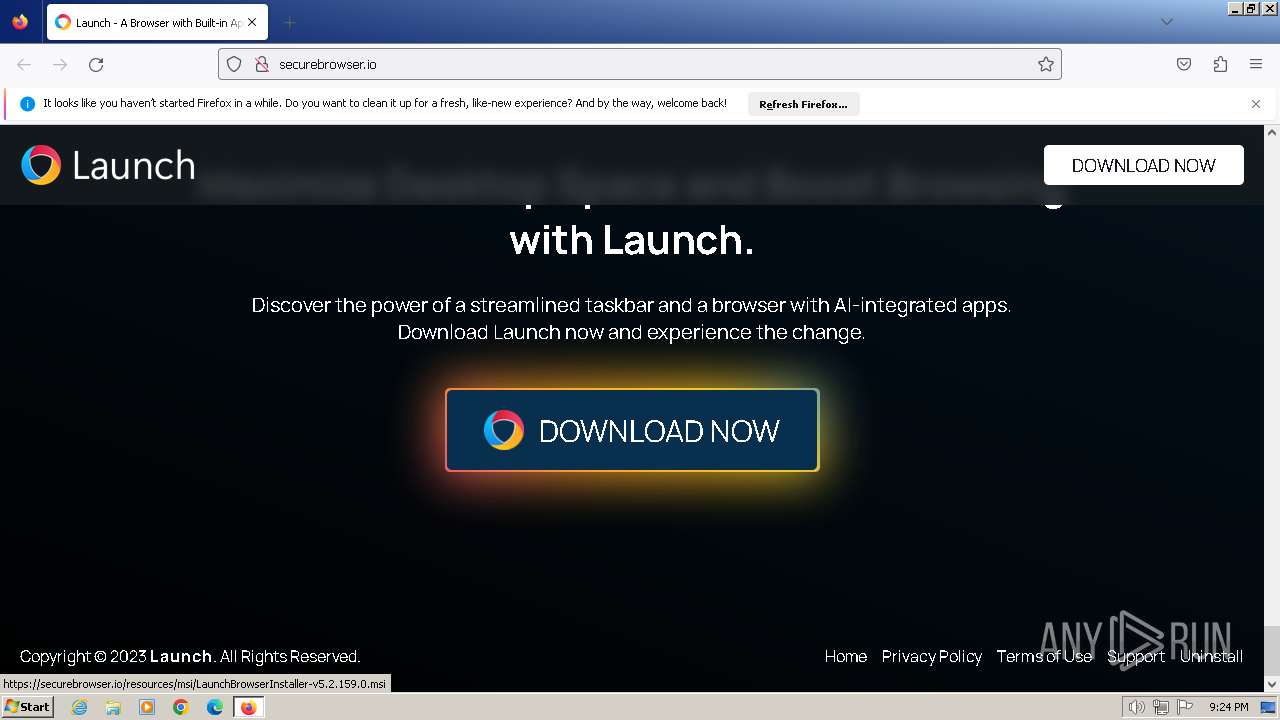1280x720 pixels.
Task: Click the page scrollbar up arrow
Action: point(1272,132)
